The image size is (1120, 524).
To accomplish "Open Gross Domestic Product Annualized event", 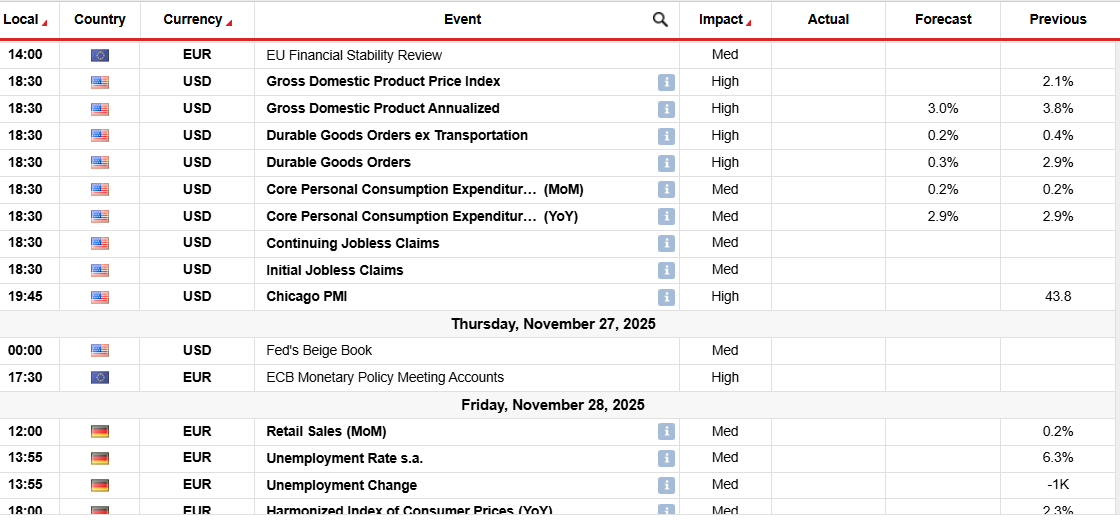I will (383, 108).
